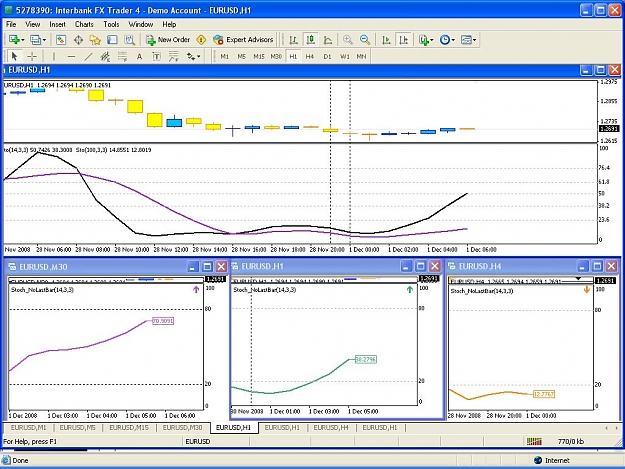Select the Vertical Line tool
This screenshot has height=469, width=625.
(x=54, y=57)
